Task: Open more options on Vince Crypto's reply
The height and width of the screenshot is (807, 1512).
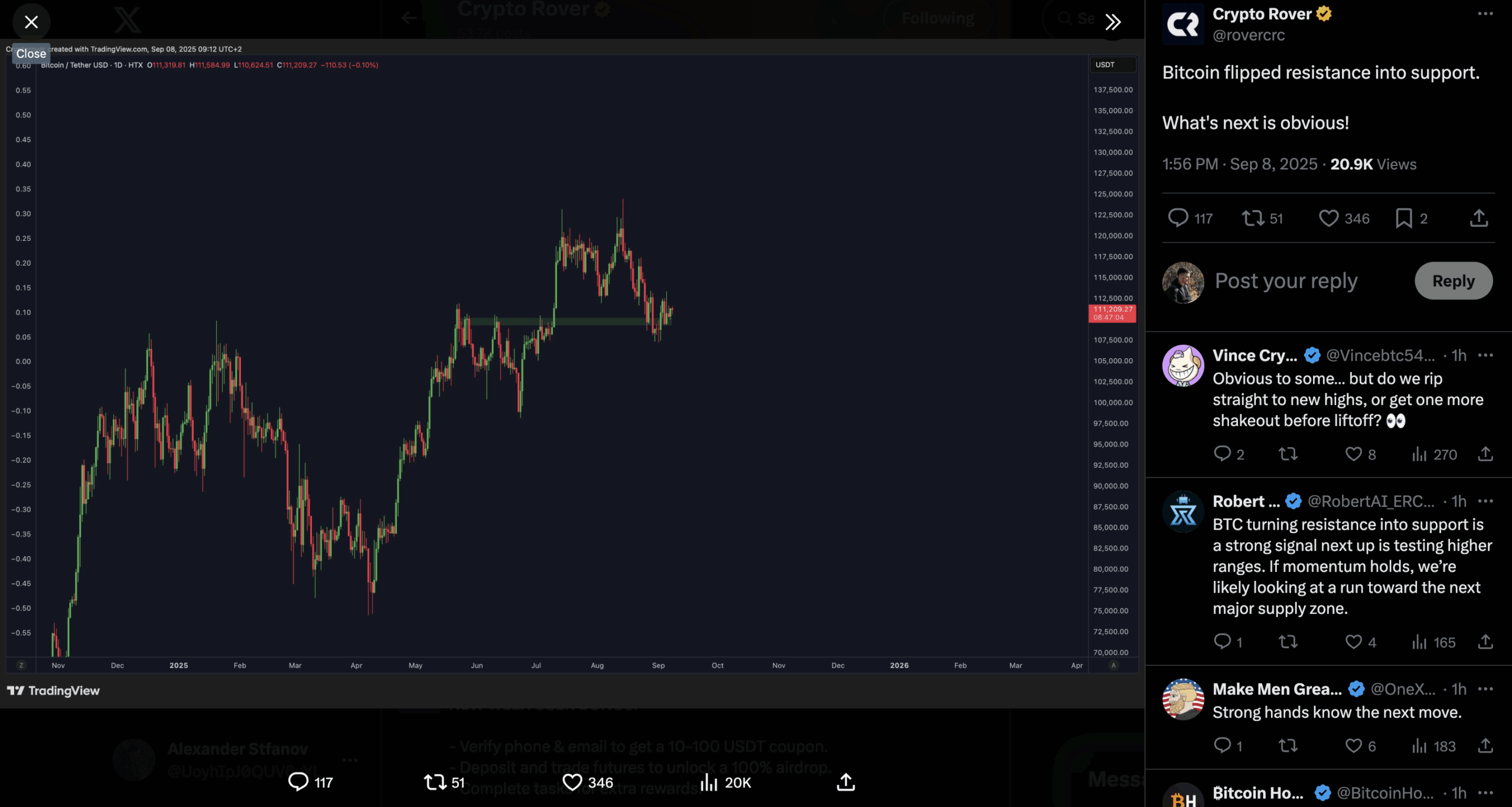Action: pos(1485,355)
